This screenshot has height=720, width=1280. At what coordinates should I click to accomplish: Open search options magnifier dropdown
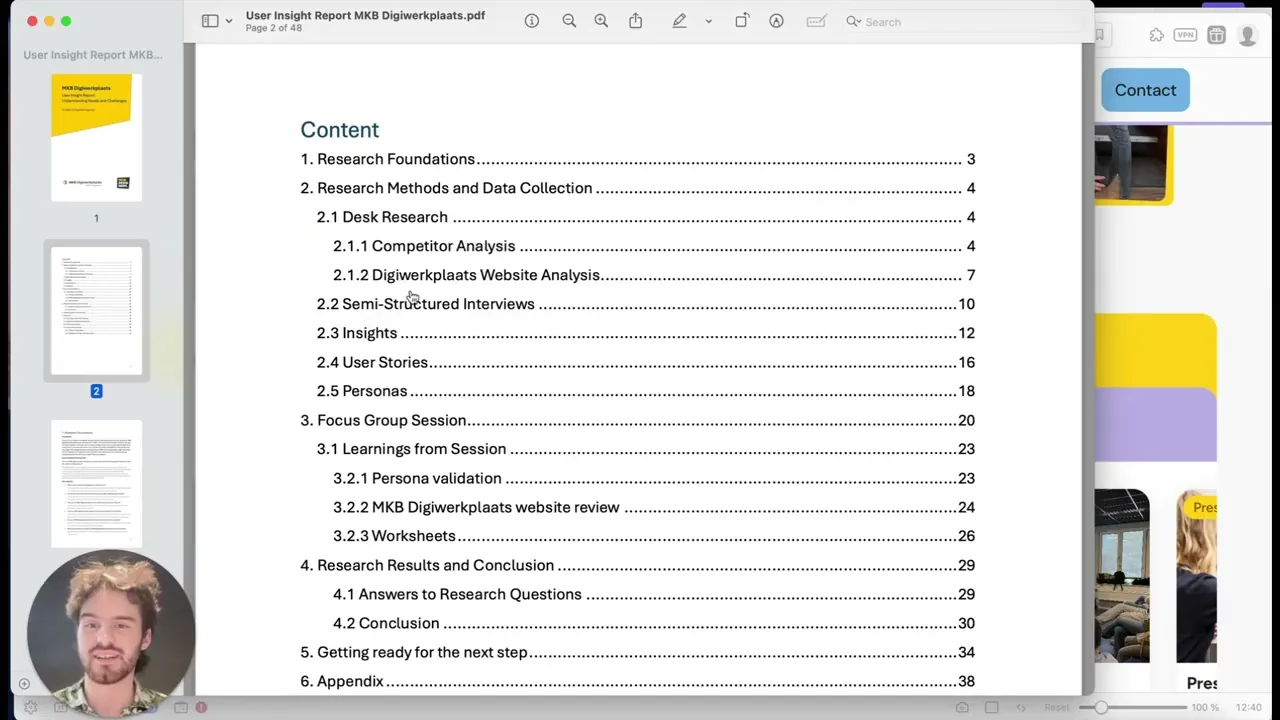(853, 21)
